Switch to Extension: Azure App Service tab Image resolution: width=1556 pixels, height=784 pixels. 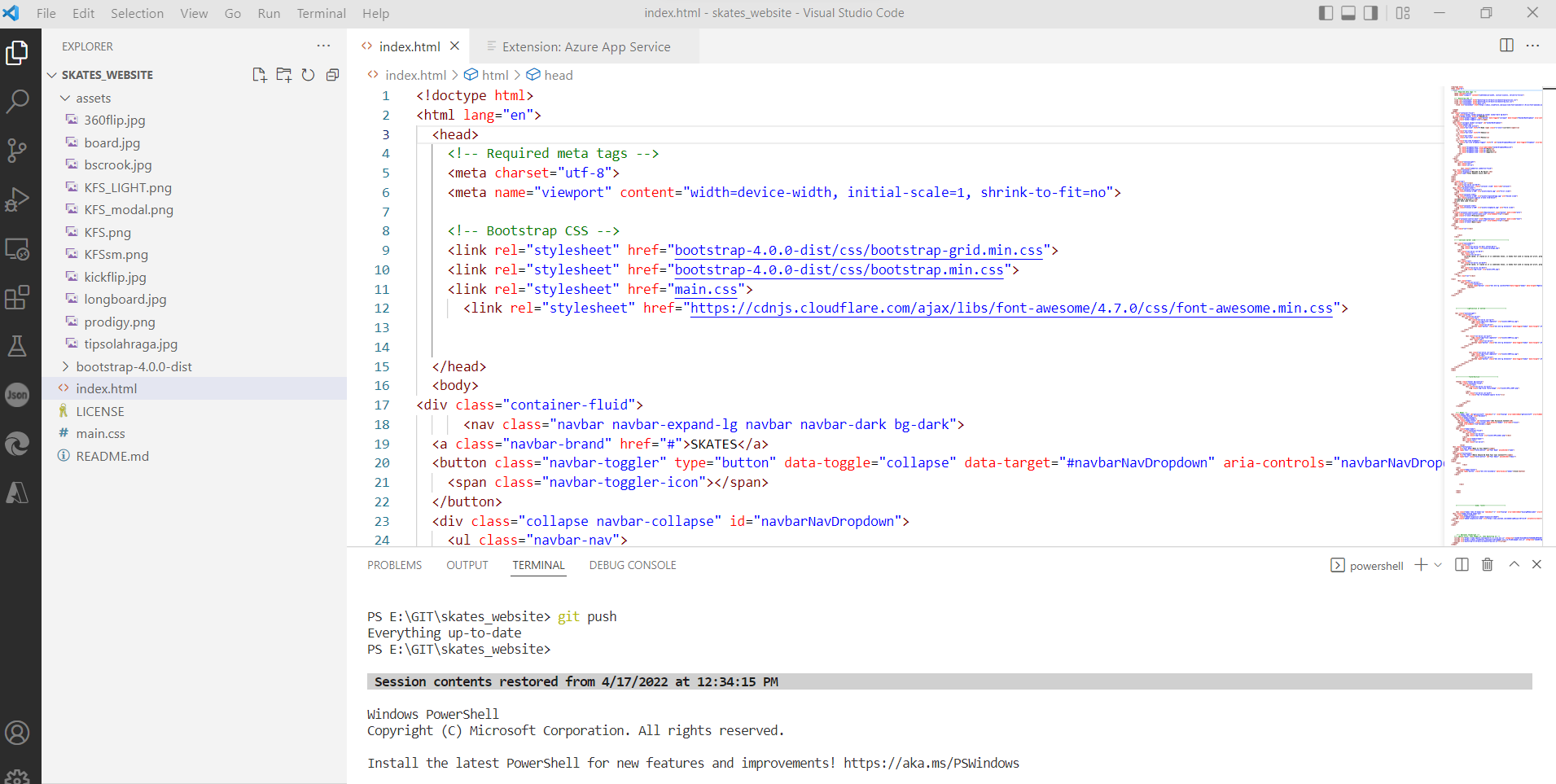585,46
